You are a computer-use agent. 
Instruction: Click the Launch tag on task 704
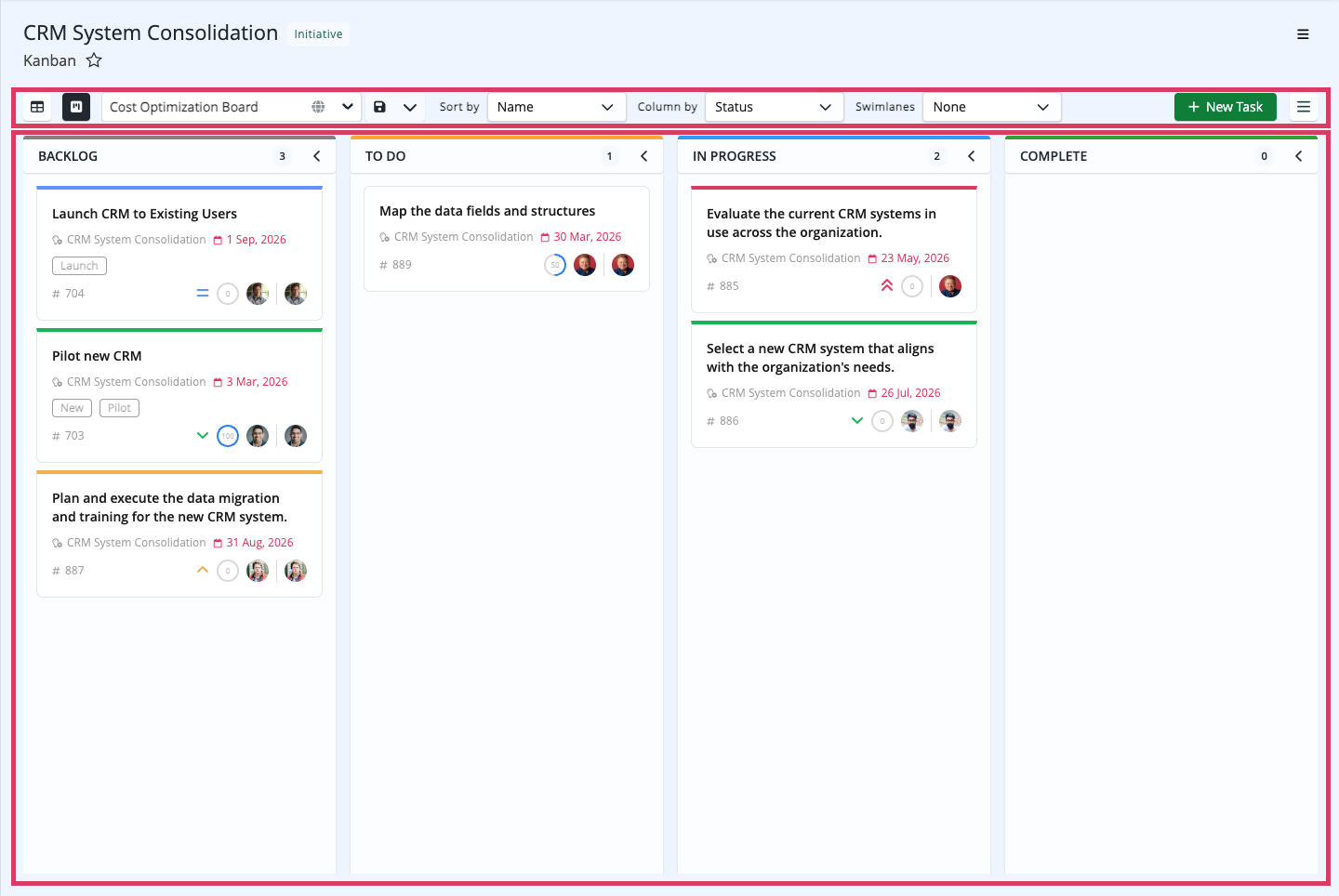coord(79,266)
